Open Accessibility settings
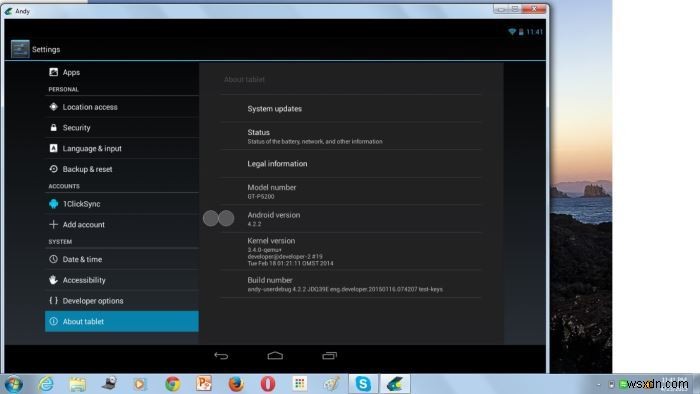Screen dimensions: 700x394 click(x=121, y=280)
